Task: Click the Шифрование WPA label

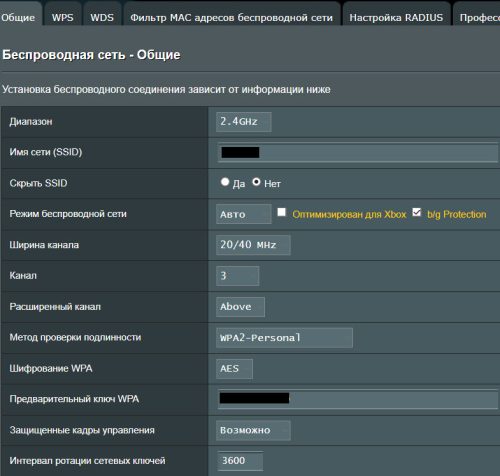Action: point(51,368)
